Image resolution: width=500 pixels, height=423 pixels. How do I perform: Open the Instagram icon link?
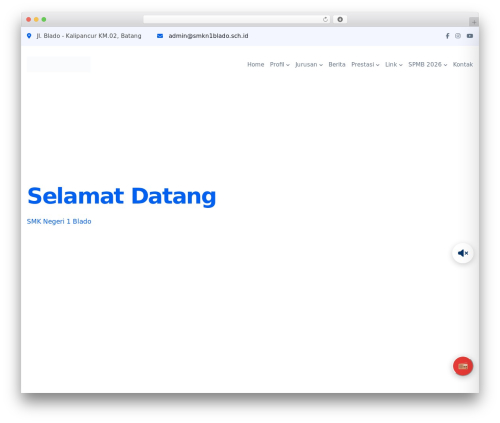458,36
